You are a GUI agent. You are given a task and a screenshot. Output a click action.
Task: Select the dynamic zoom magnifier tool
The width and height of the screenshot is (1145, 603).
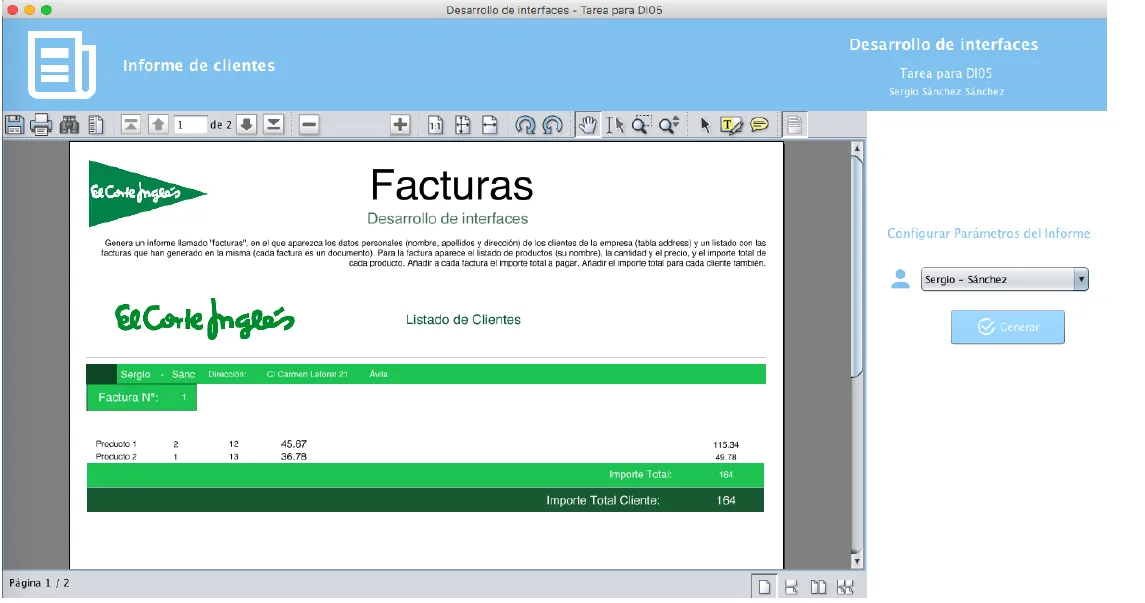[670, 125]
